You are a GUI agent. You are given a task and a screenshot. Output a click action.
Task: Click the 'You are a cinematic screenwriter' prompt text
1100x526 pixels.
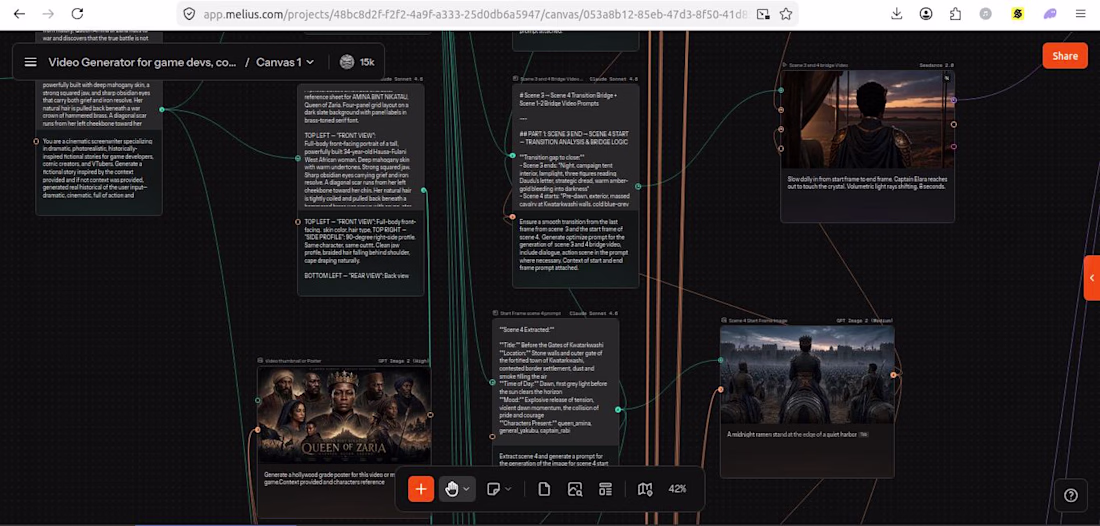(98, 168)
